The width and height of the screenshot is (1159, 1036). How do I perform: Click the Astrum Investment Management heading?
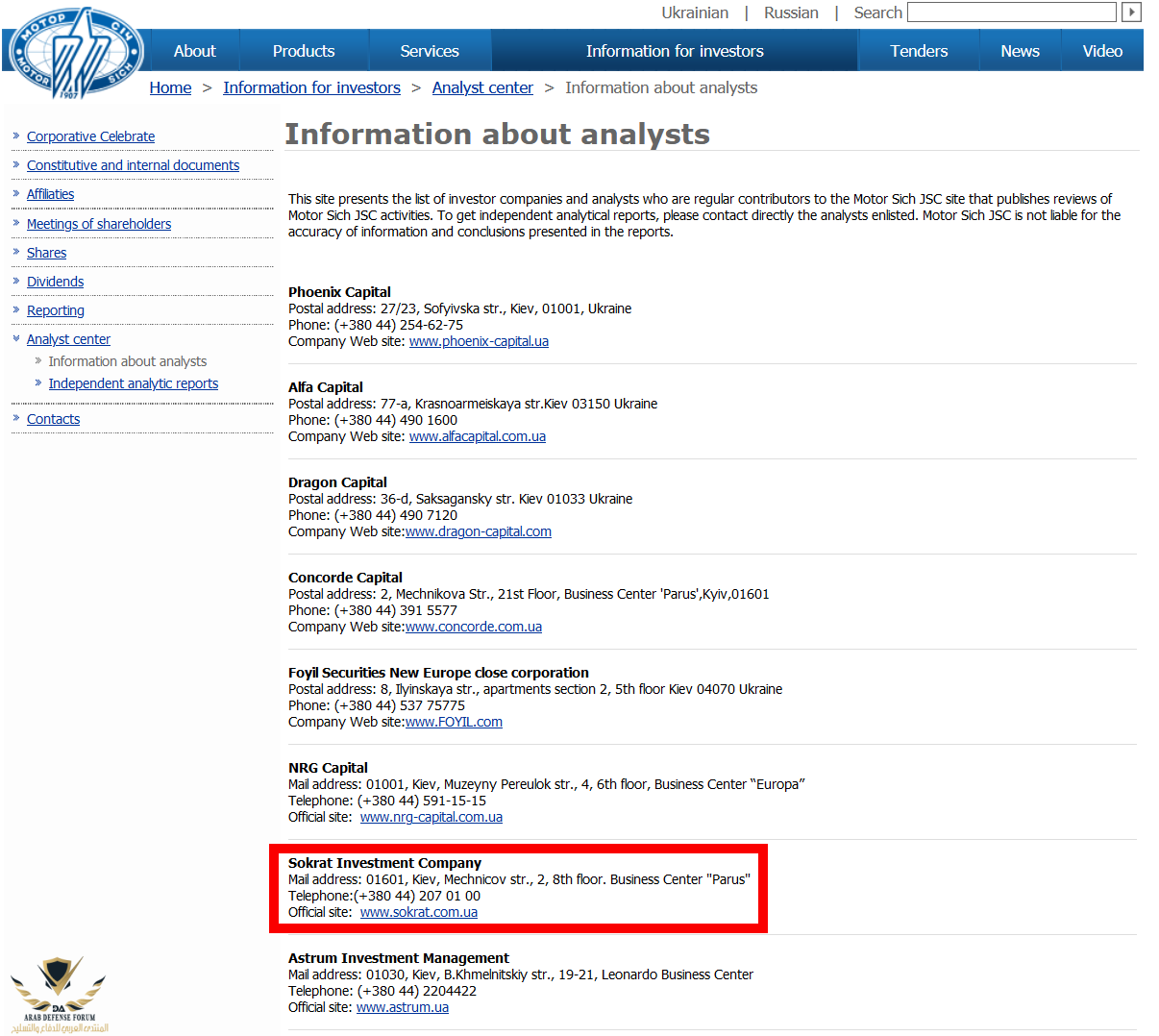pos(399,958)
